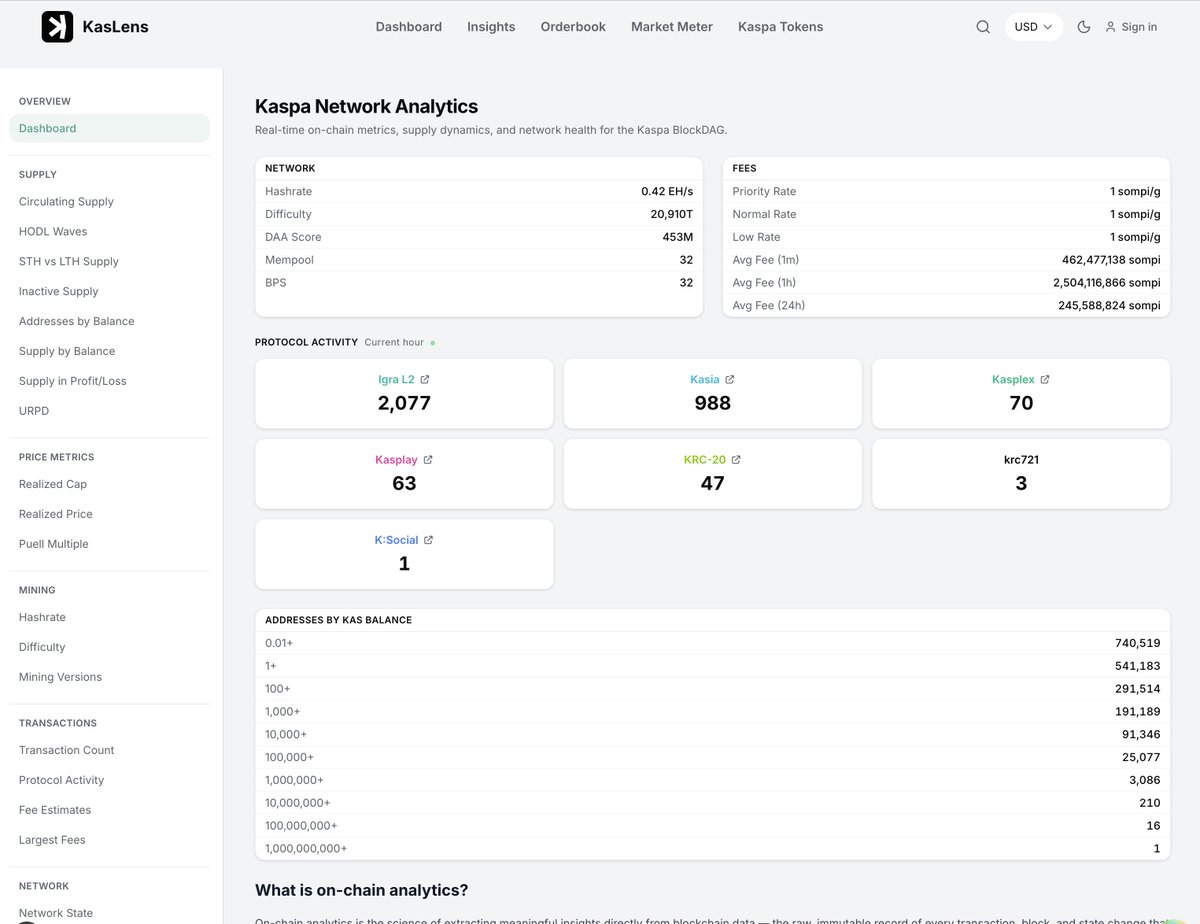Open Largest Fees page
1200x924 pixels.
52,840
